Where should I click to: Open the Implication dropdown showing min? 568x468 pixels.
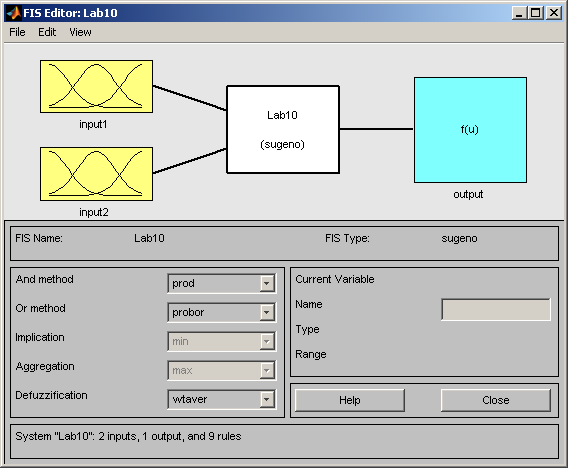[222, 341]
